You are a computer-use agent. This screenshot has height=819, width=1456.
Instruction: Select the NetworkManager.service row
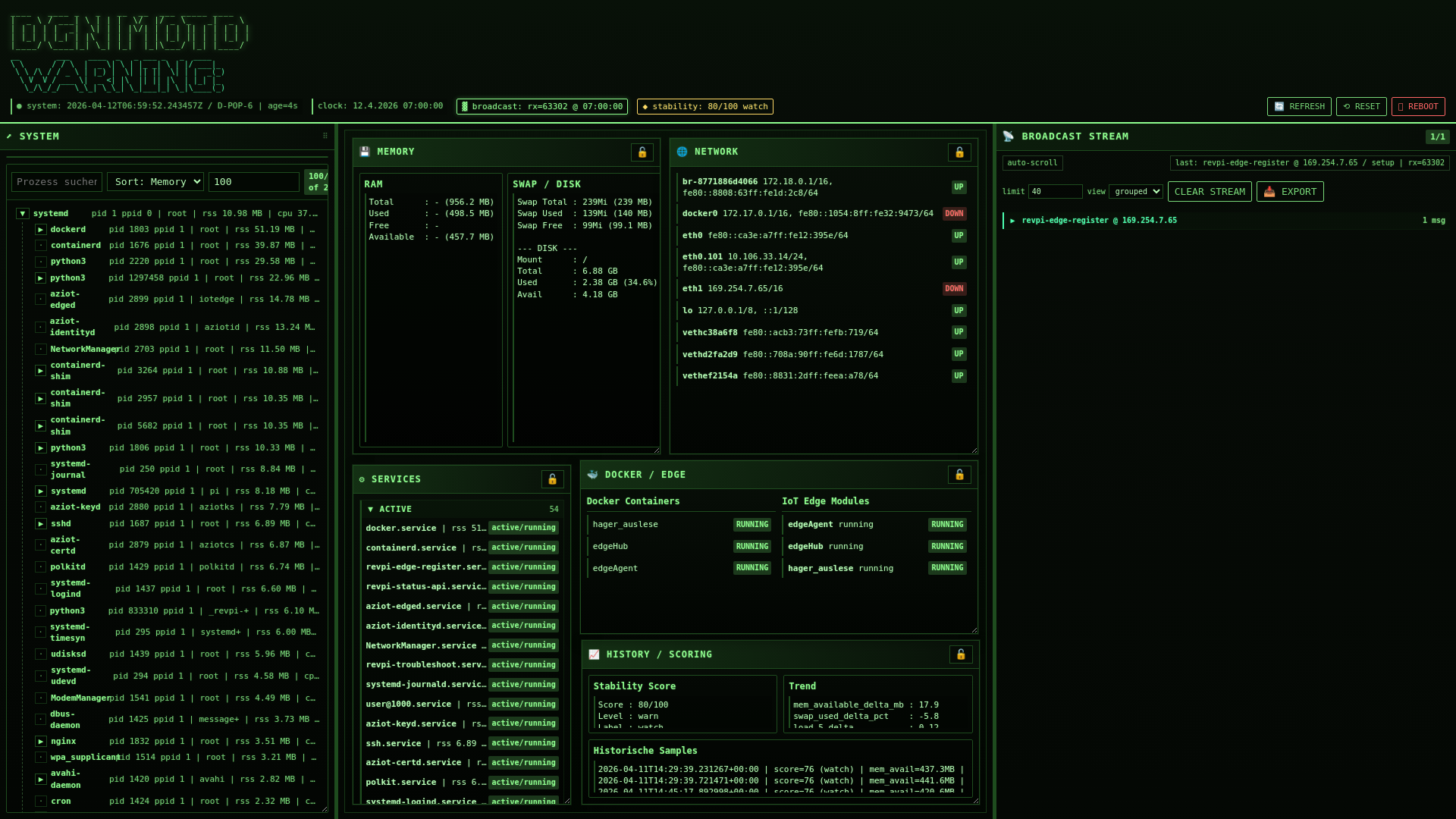462,646
